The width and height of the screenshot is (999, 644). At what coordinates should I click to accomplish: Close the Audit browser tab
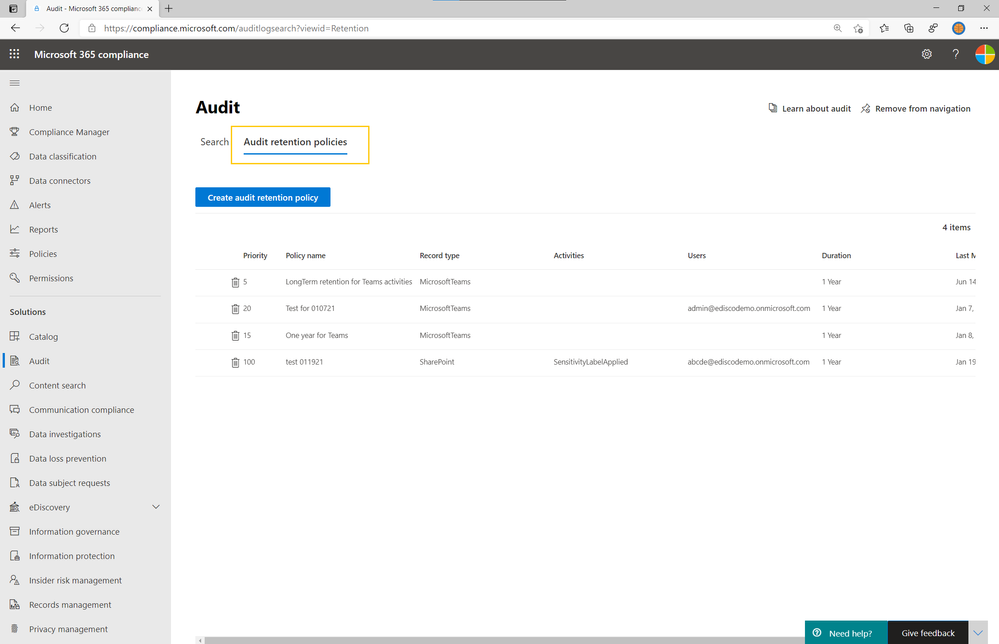point(150,9)
